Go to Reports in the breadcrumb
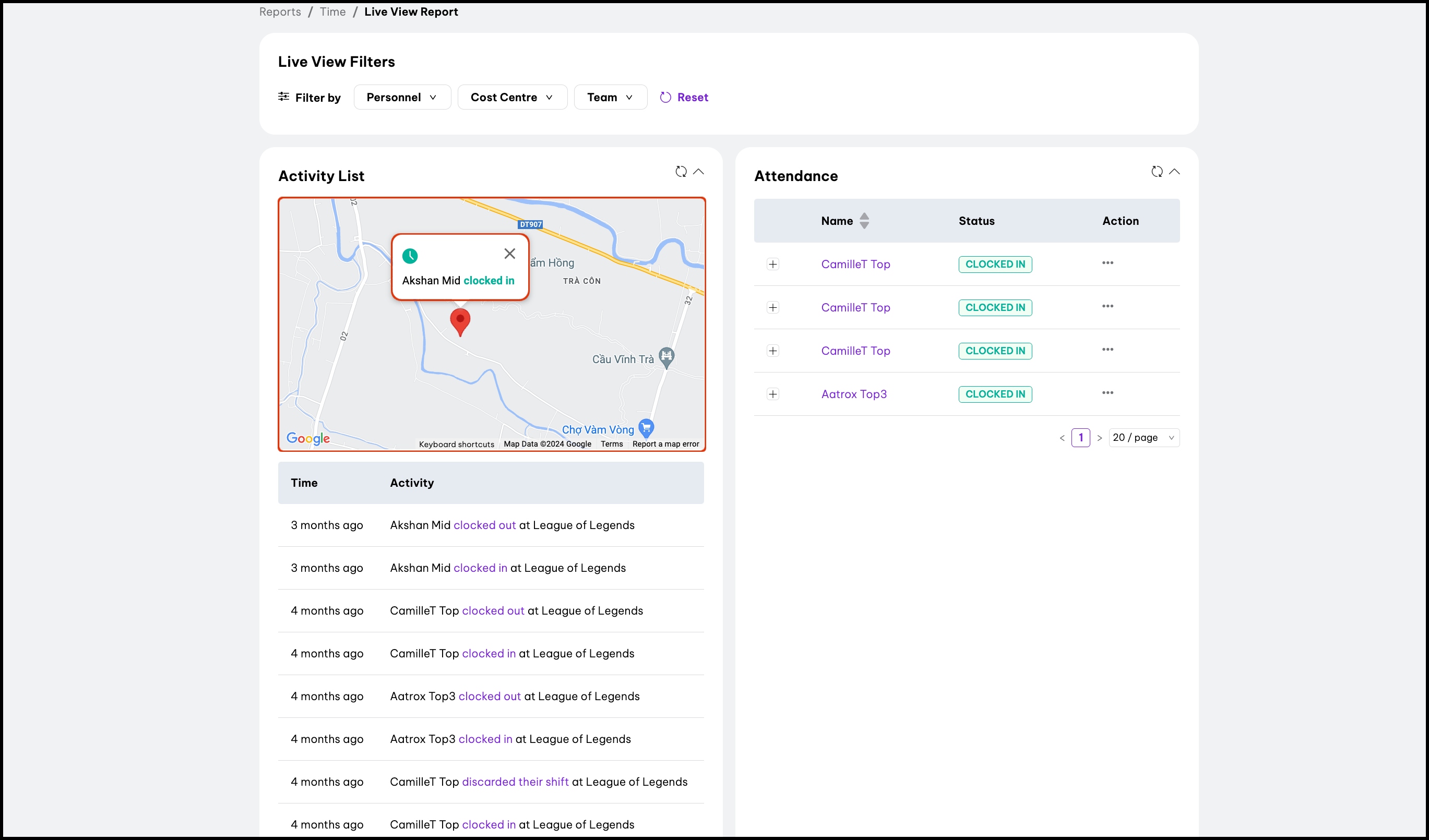 pyautogui.click(x=280, y=12)
